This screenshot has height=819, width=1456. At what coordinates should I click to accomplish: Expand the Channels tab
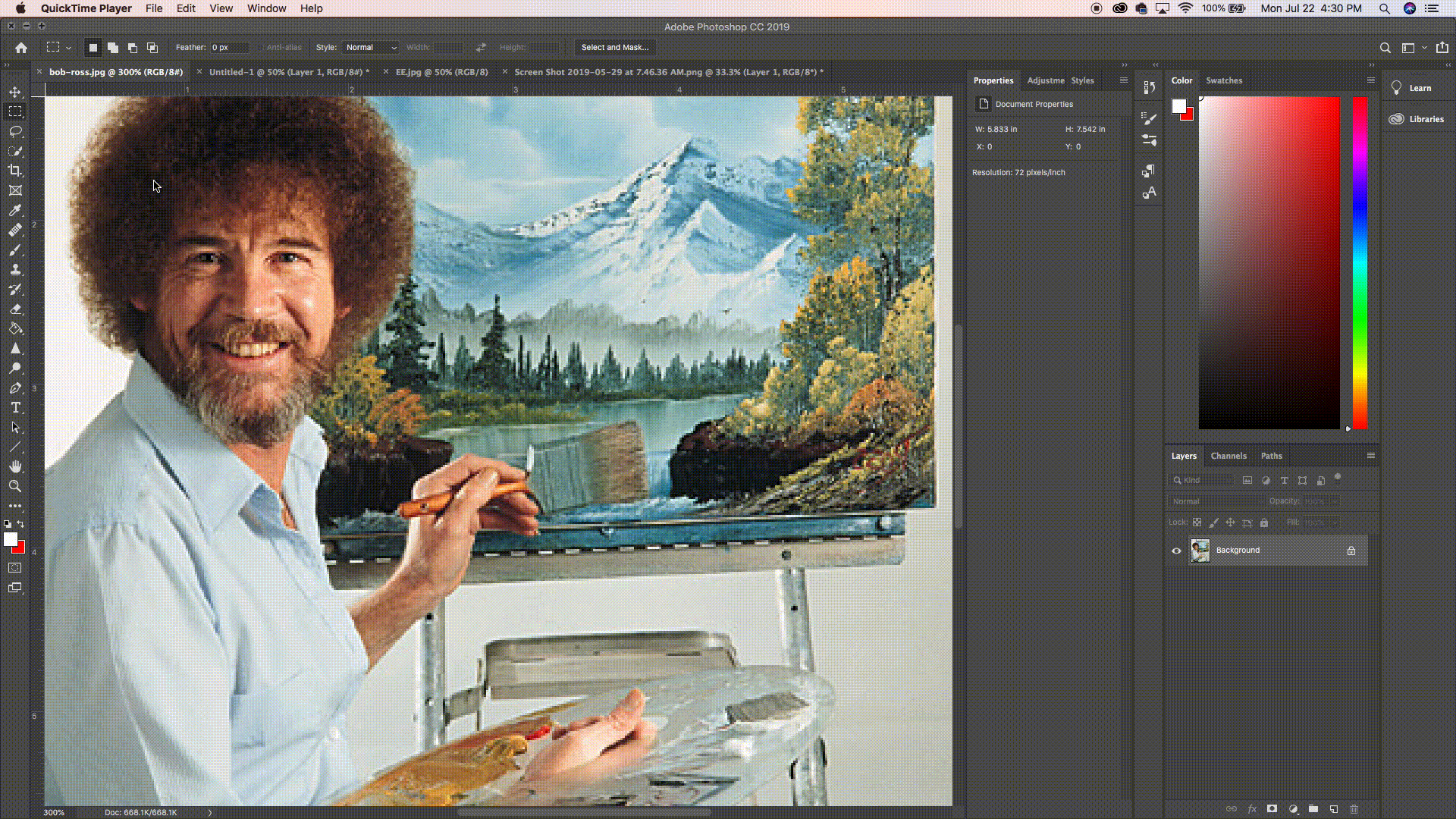coord(1229,456)
